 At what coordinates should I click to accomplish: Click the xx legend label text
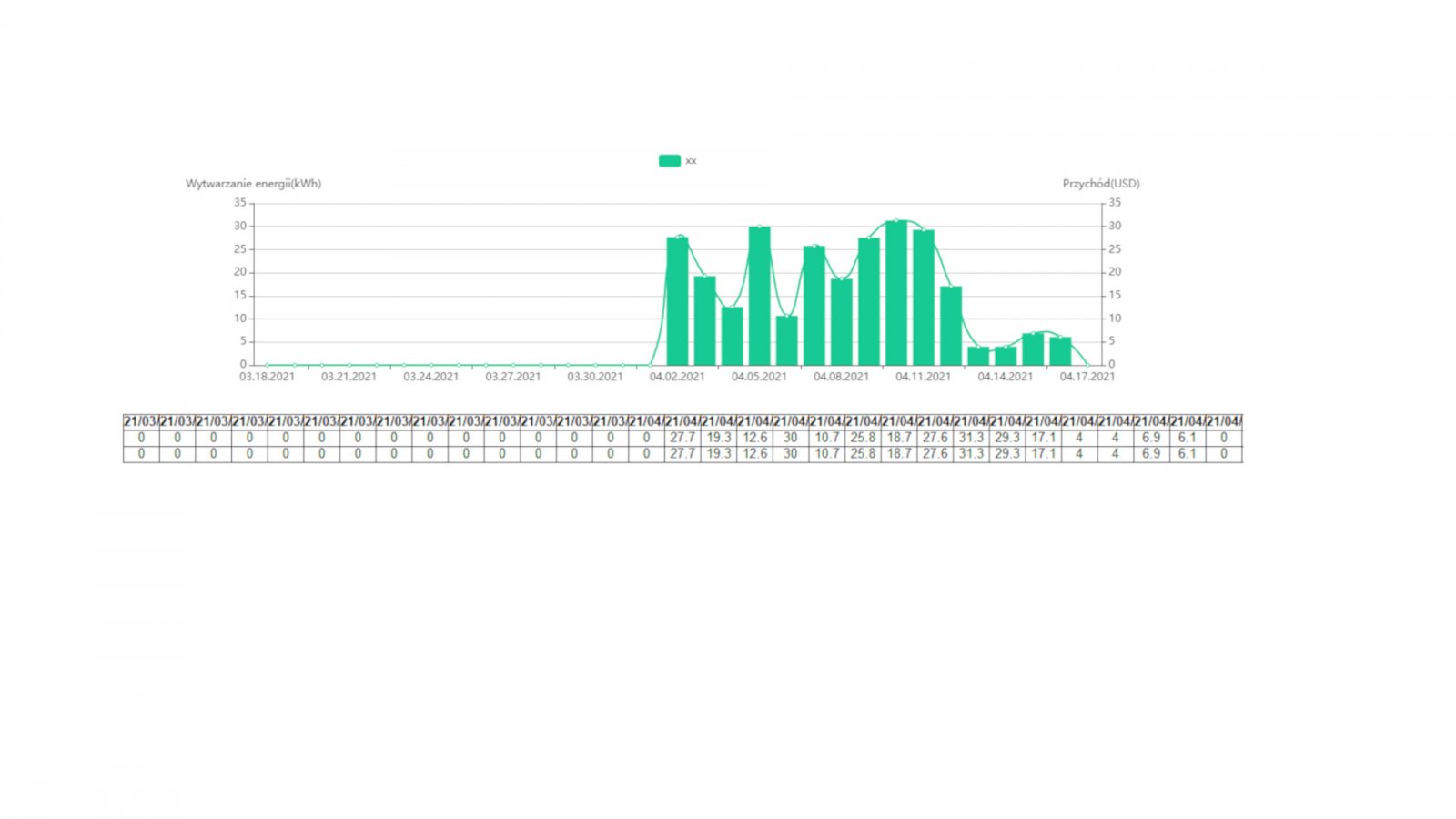coord(691,161)
